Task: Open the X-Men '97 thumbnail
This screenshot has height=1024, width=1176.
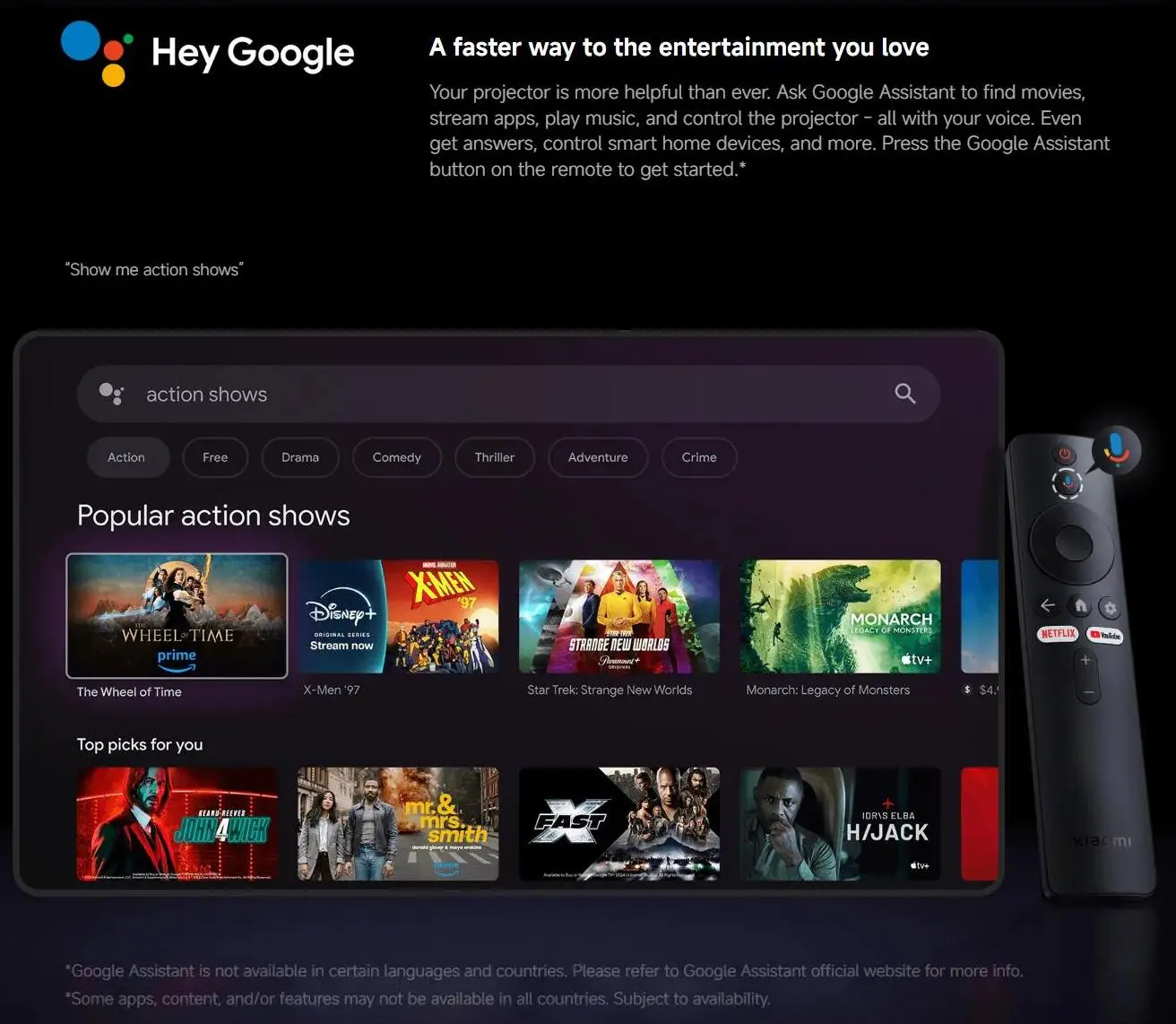Action: 398,616
